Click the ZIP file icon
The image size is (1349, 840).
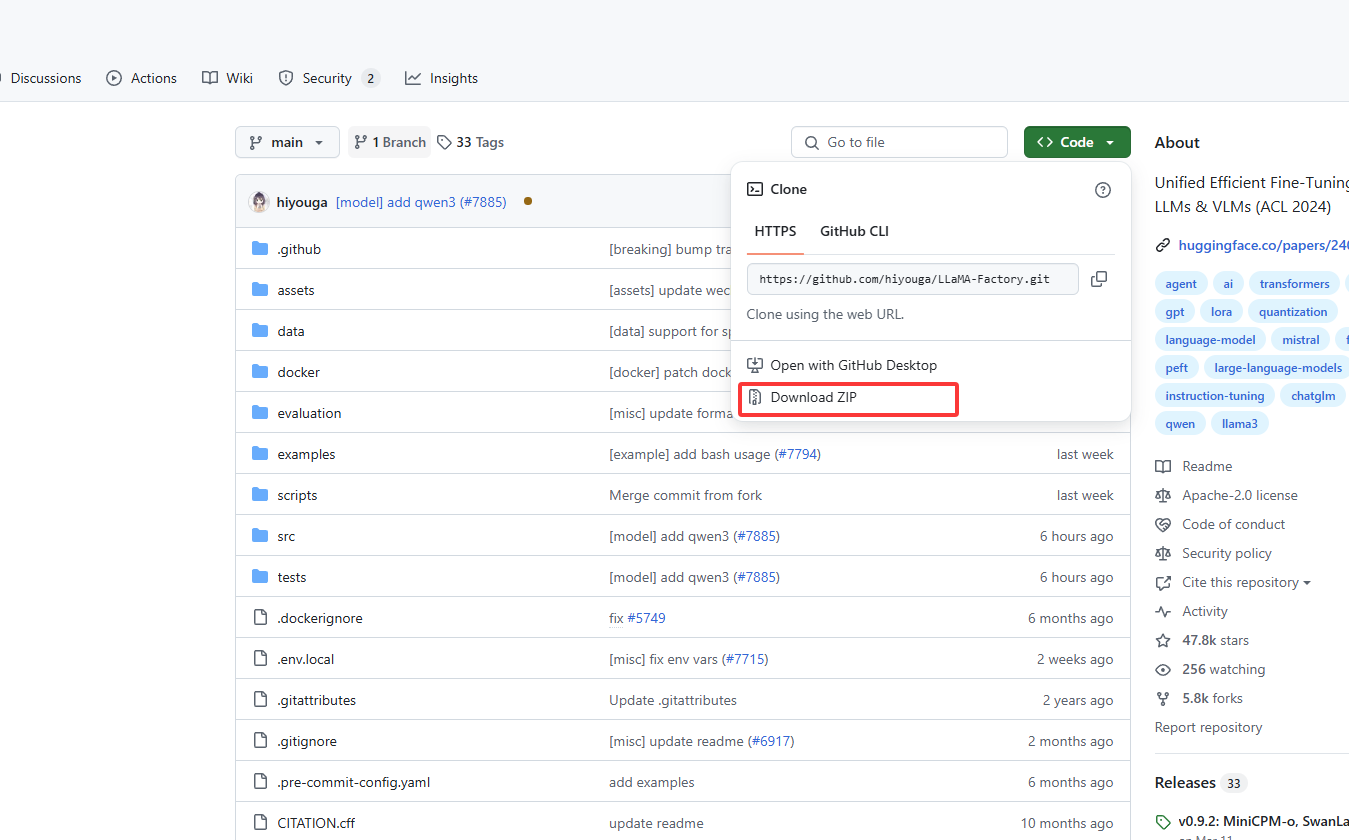point(755,397)
